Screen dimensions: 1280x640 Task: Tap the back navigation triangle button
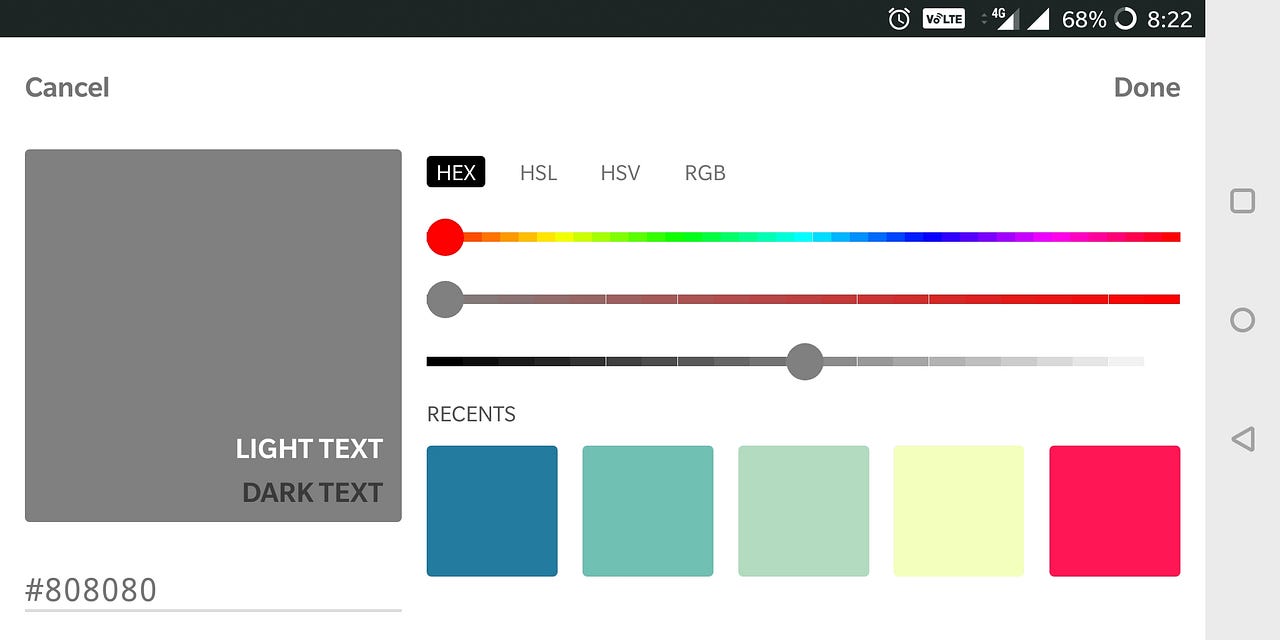[x=1241, y=438]
